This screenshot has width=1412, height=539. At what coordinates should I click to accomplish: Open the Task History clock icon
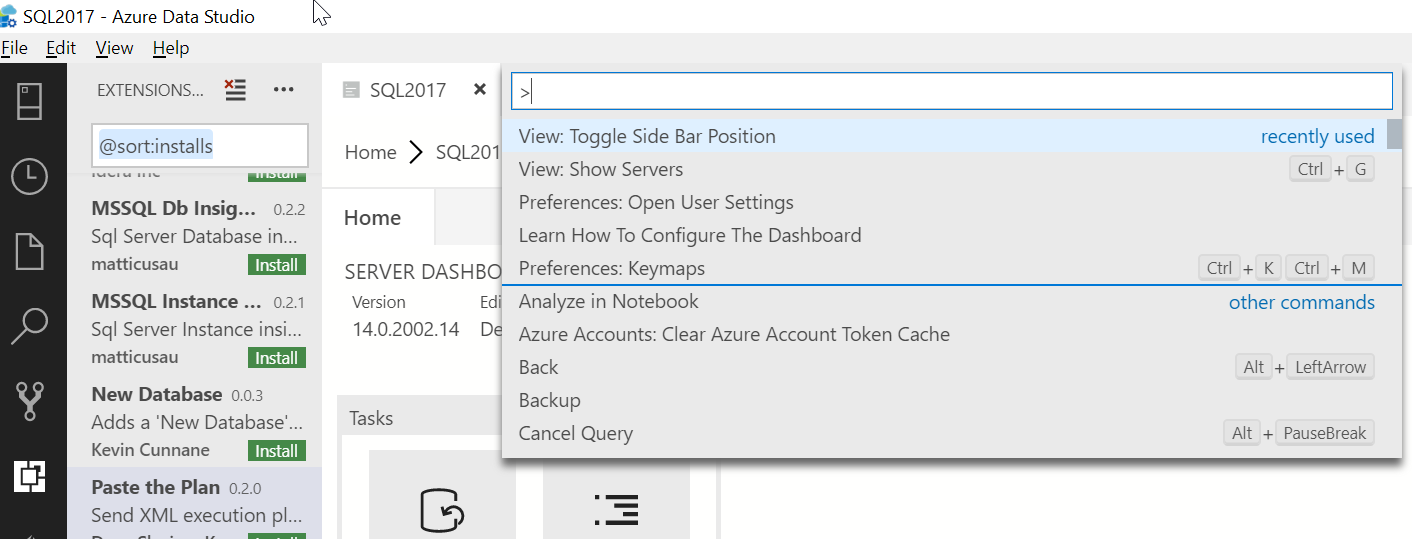30,176
